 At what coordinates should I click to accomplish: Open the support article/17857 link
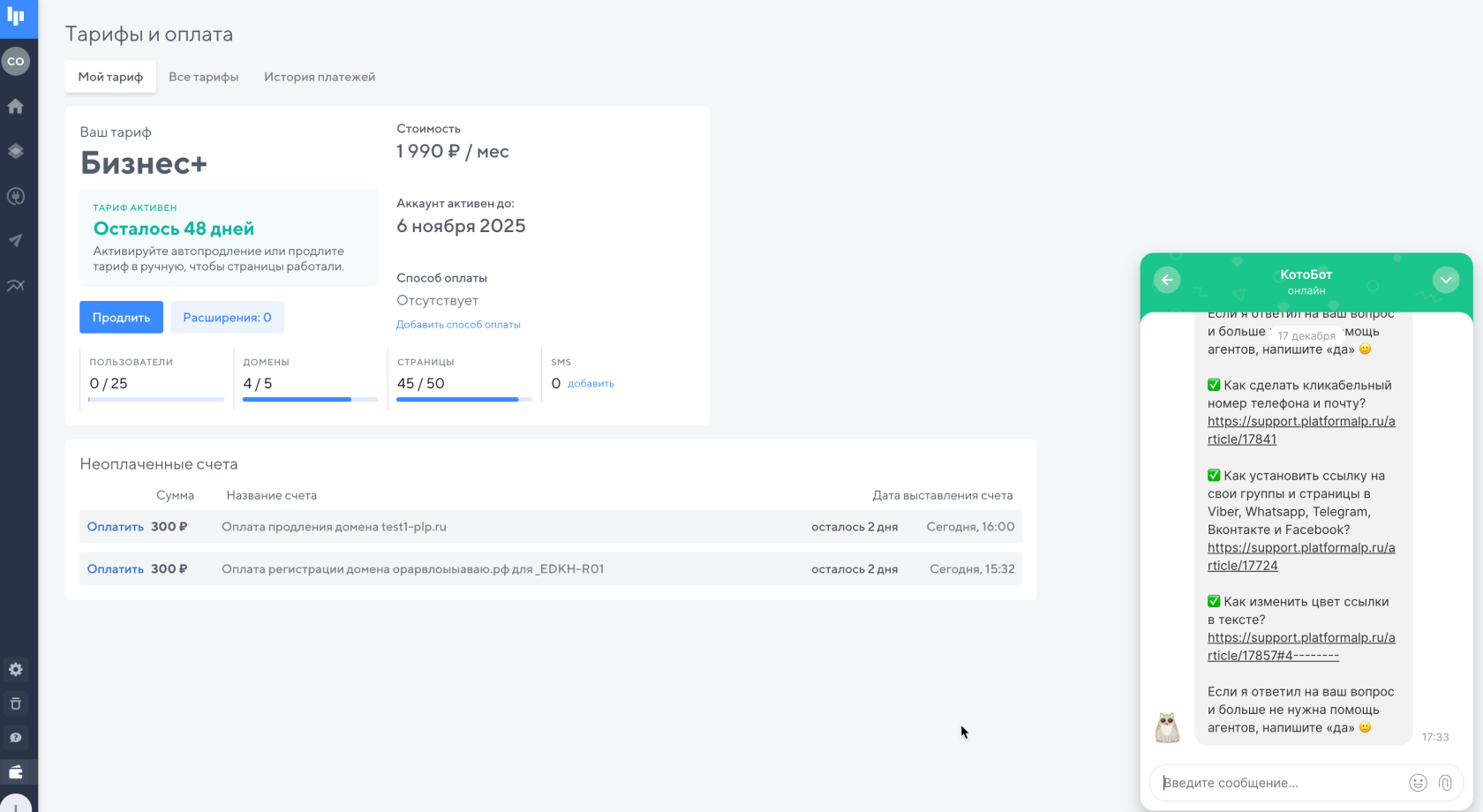click(x=1301, y=647)
